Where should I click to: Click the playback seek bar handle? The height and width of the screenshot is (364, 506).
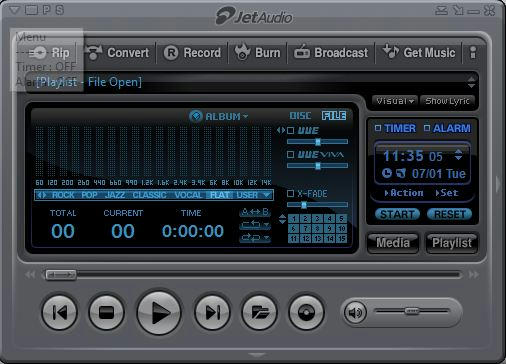coord(61,275)
